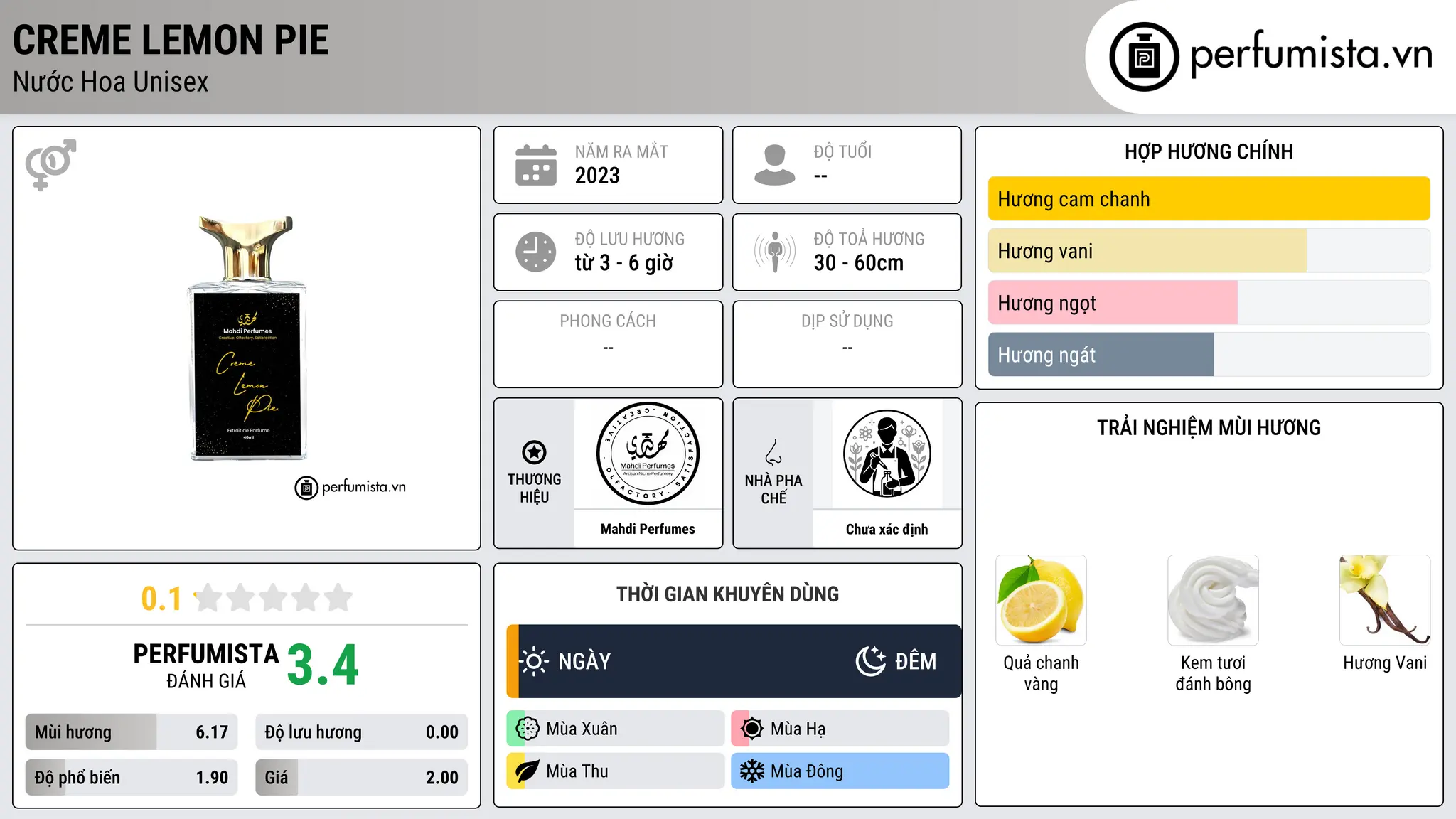Click the CREME LEMON PIE title
The height and width of the screenshot is (819, 1456).
[171, 41]
